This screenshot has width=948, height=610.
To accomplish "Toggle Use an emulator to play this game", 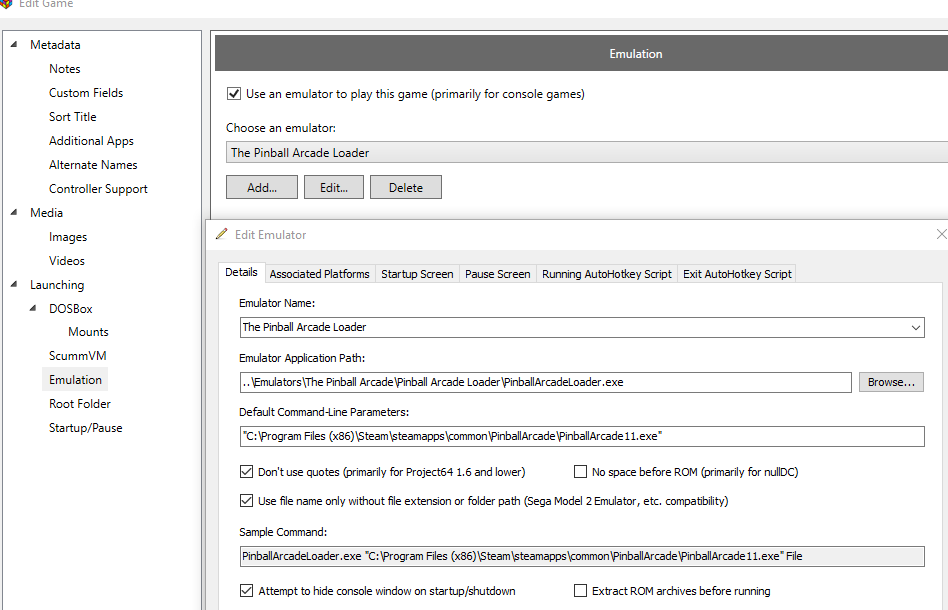I will [233, 94].
